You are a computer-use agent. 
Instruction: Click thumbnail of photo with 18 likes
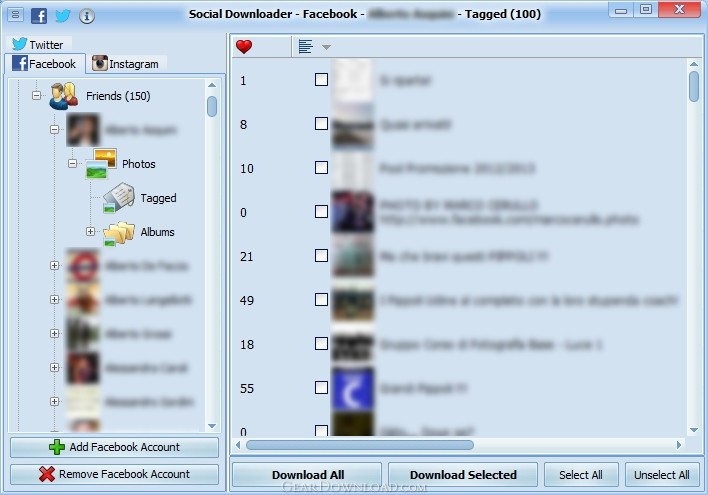353,346
